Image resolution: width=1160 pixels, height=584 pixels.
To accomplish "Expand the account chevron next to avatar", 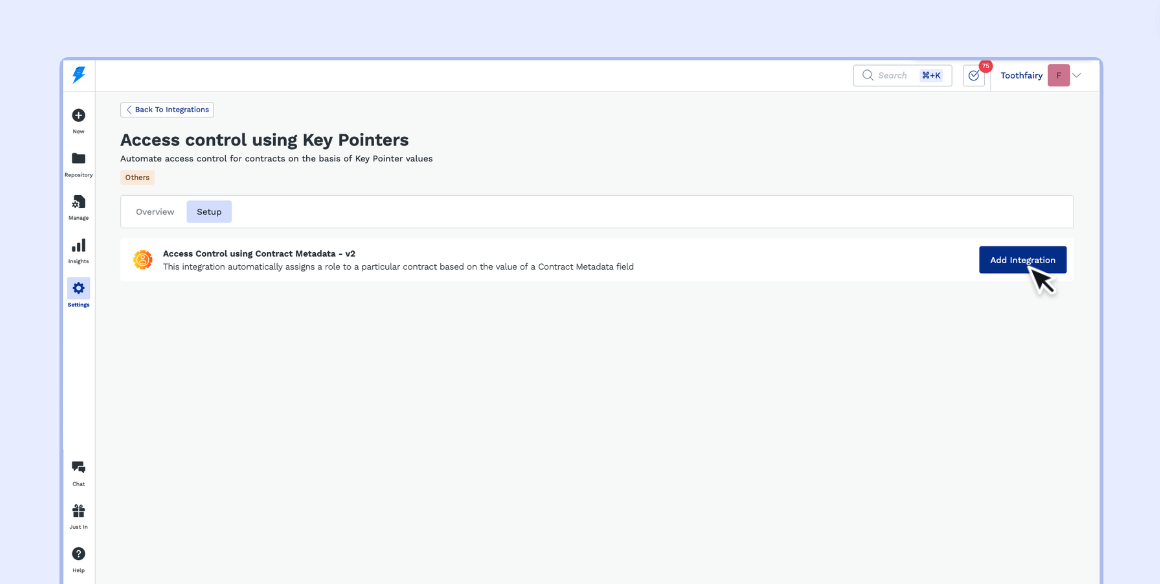I will coord(1077,76).
